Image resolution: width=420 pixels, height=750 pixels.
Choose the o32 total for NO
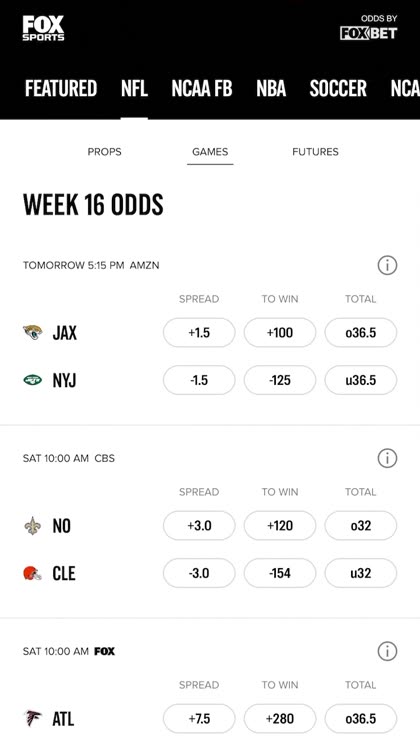(x=361, y=526)
